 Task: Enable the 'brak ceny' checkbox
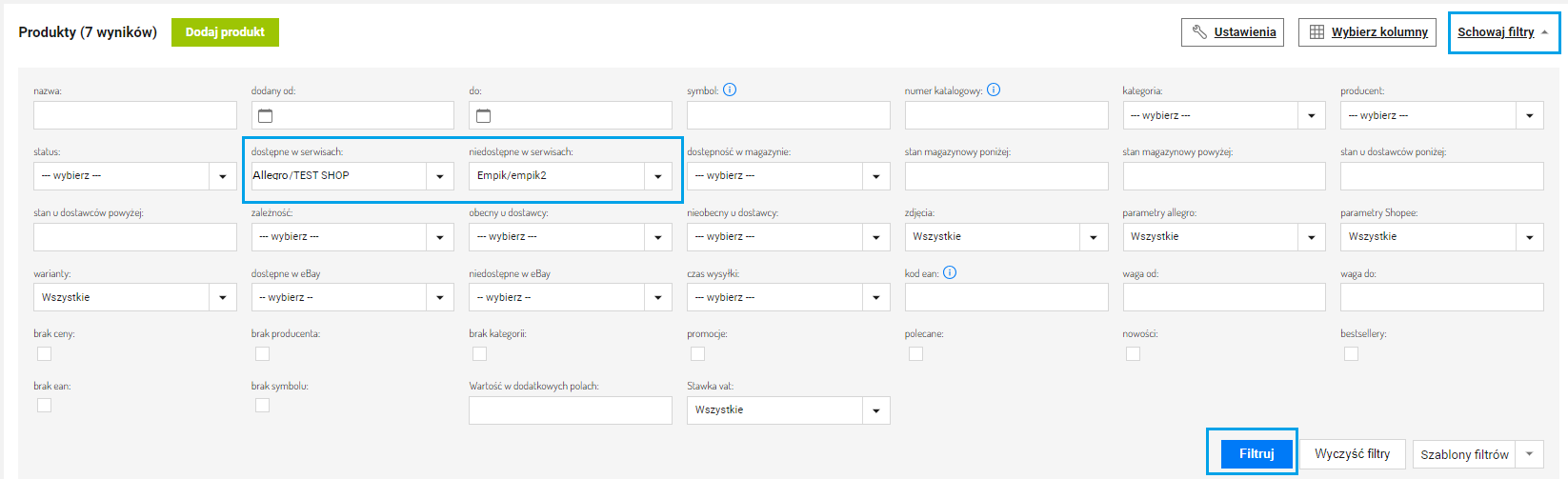(x=44, y=353)
